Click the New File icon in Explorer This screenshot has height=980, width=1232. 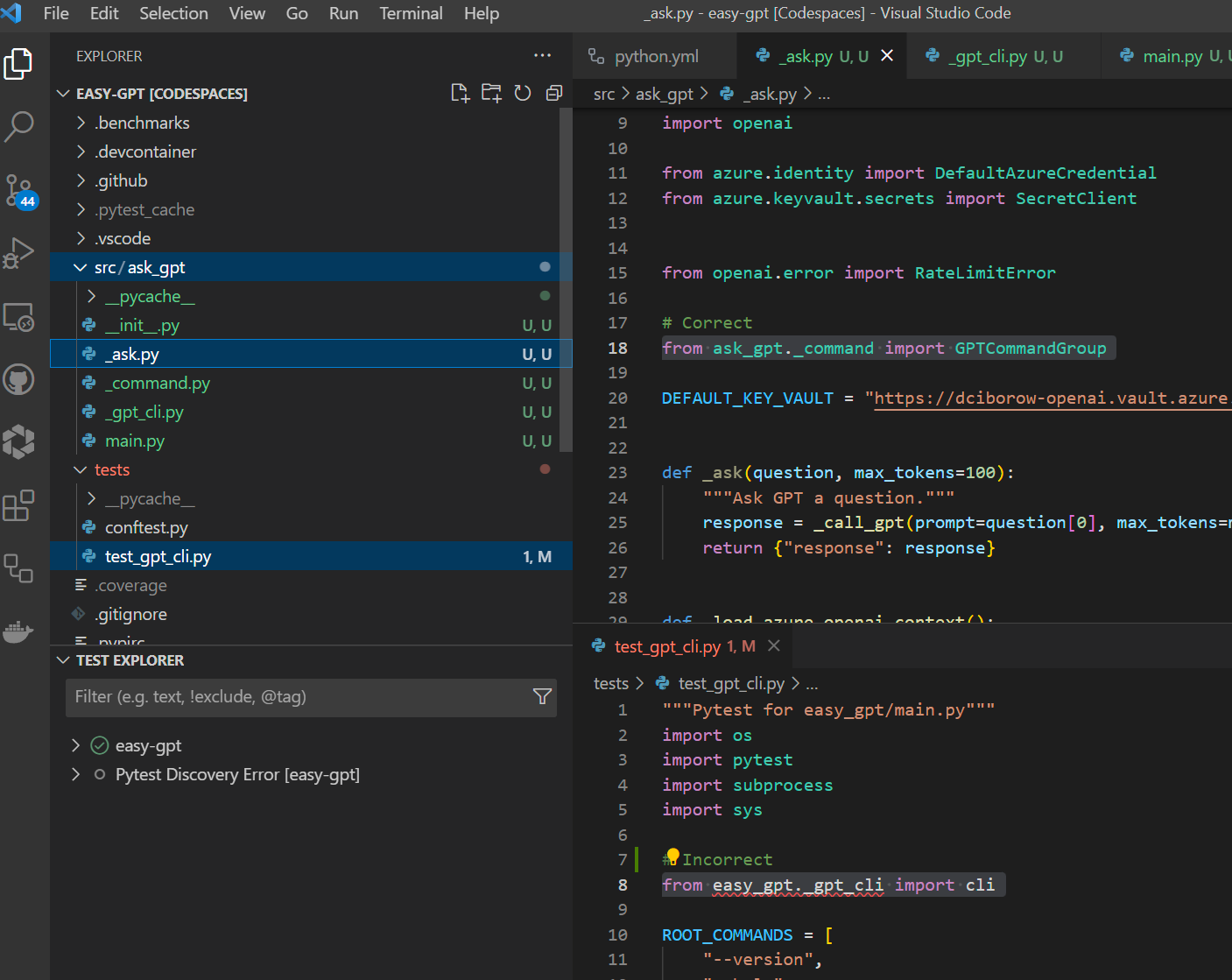click(x=460, y=93)
